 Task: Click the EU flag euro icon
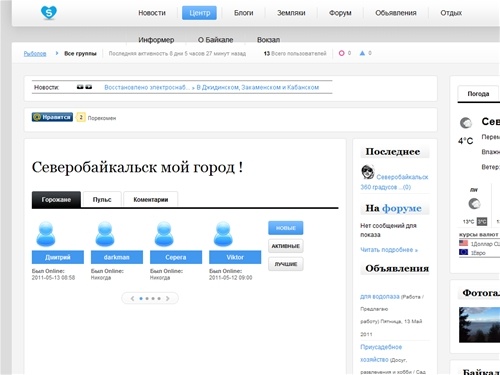coord(463,252)
